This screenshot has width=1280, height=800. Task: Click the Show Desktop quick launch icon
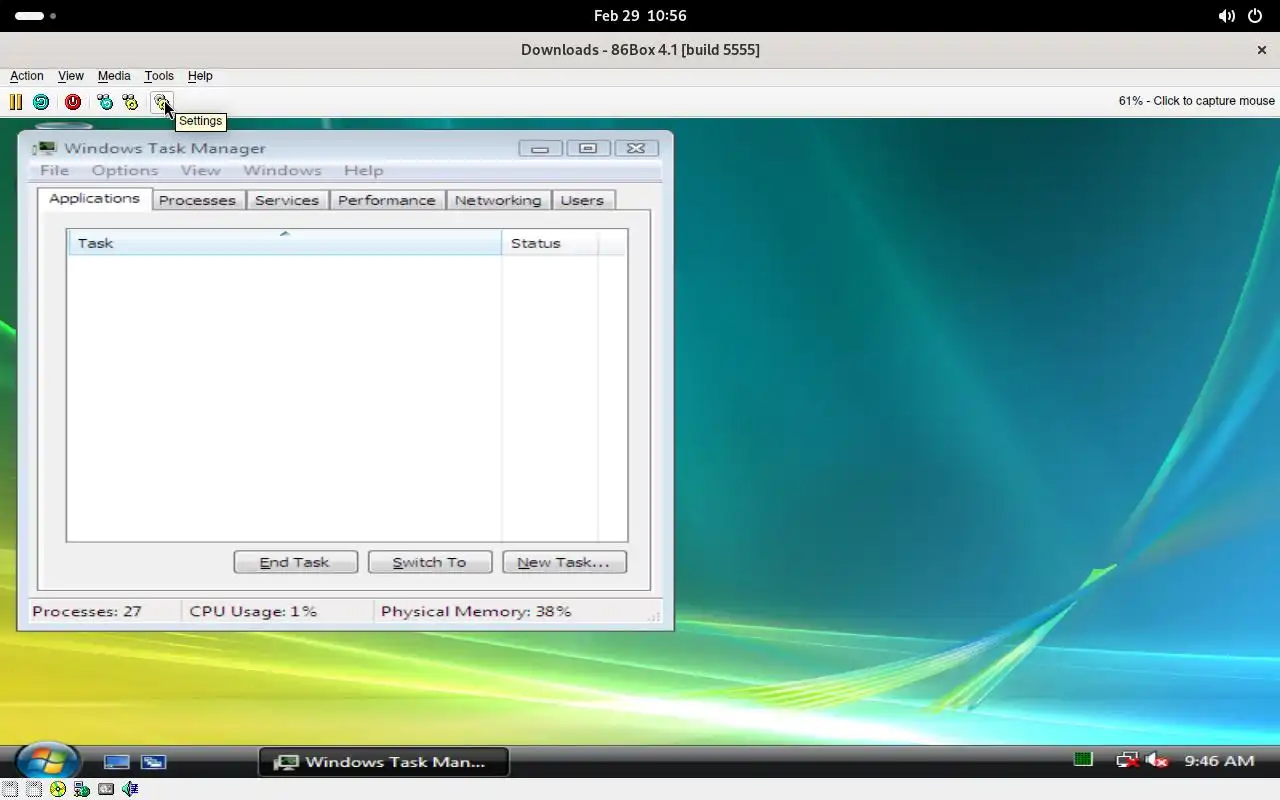click(x=117, y=762)
